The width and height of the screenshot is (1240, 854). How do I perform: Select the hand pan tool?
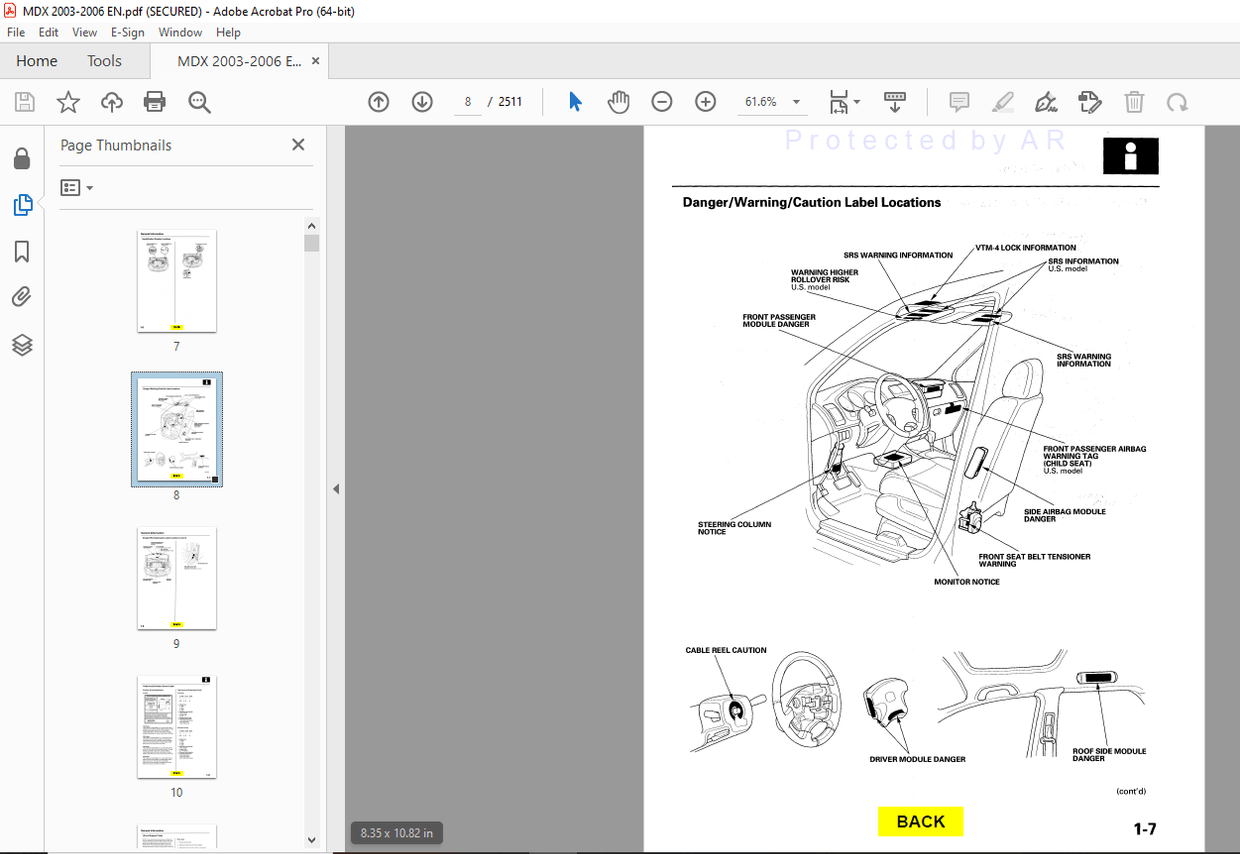point(619,102)
